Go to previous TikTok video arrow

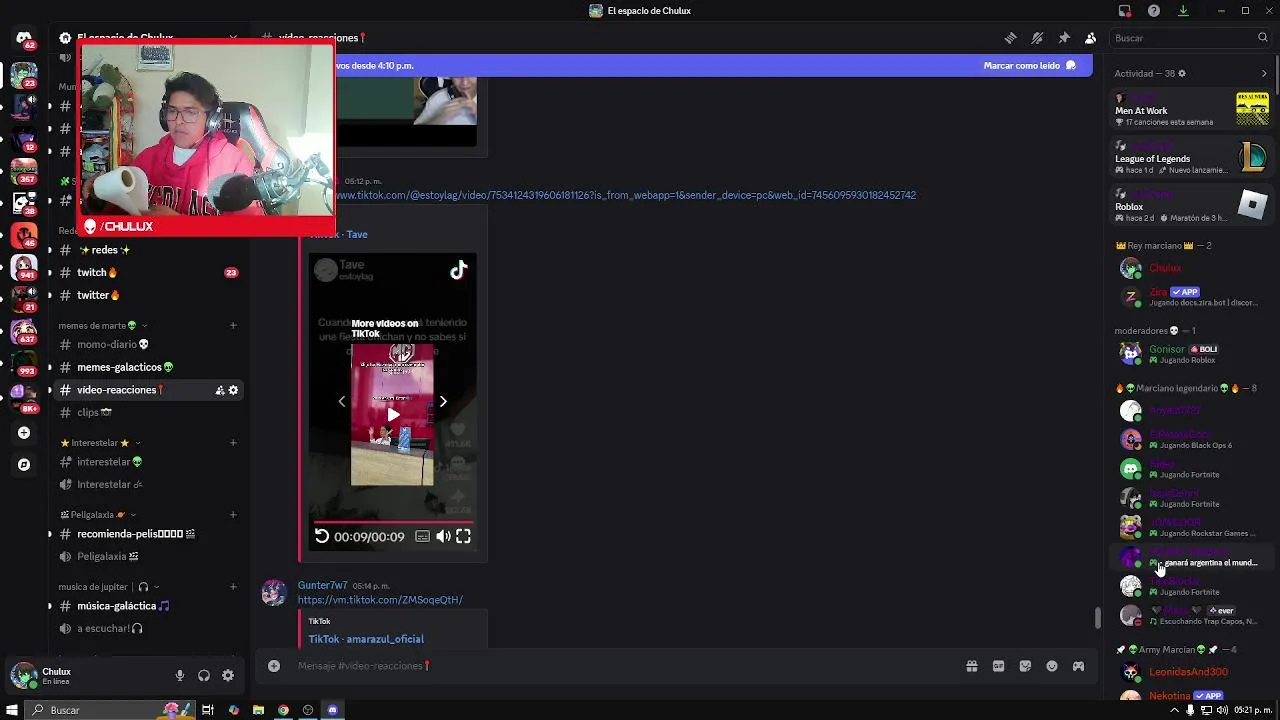(342, 401)
